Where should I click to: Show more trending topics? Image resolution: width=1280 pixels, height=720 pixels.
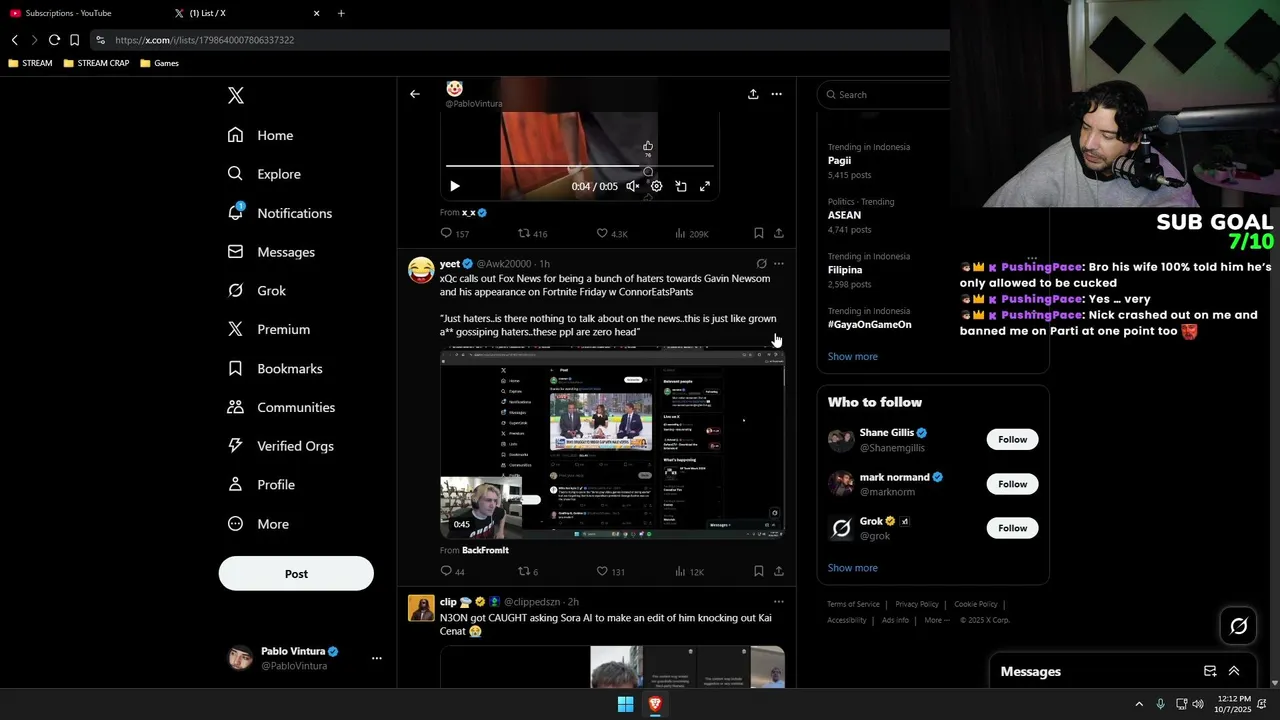pos(852,356)
